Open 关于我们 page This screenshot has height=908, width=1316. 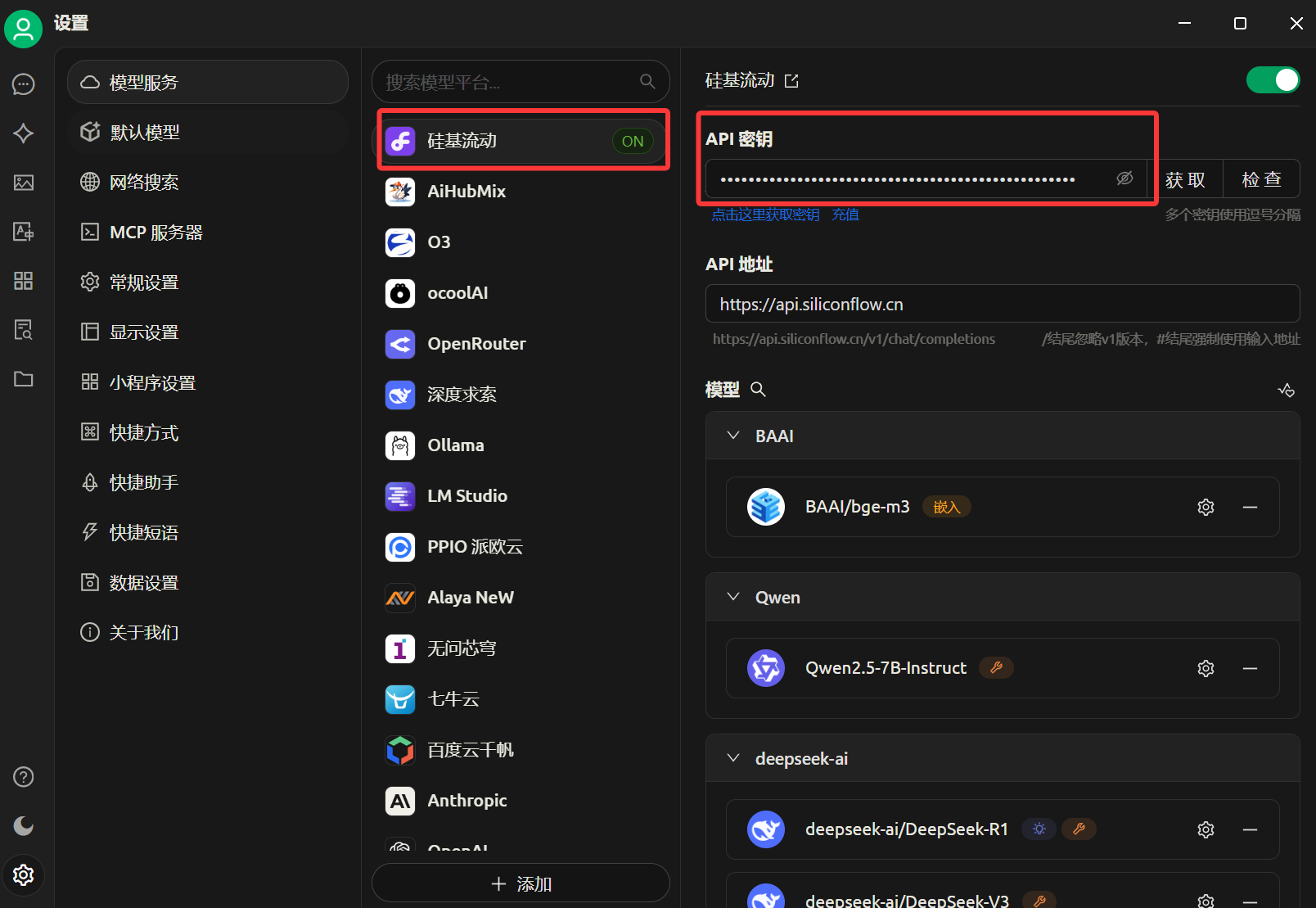[x=208, y=632]
